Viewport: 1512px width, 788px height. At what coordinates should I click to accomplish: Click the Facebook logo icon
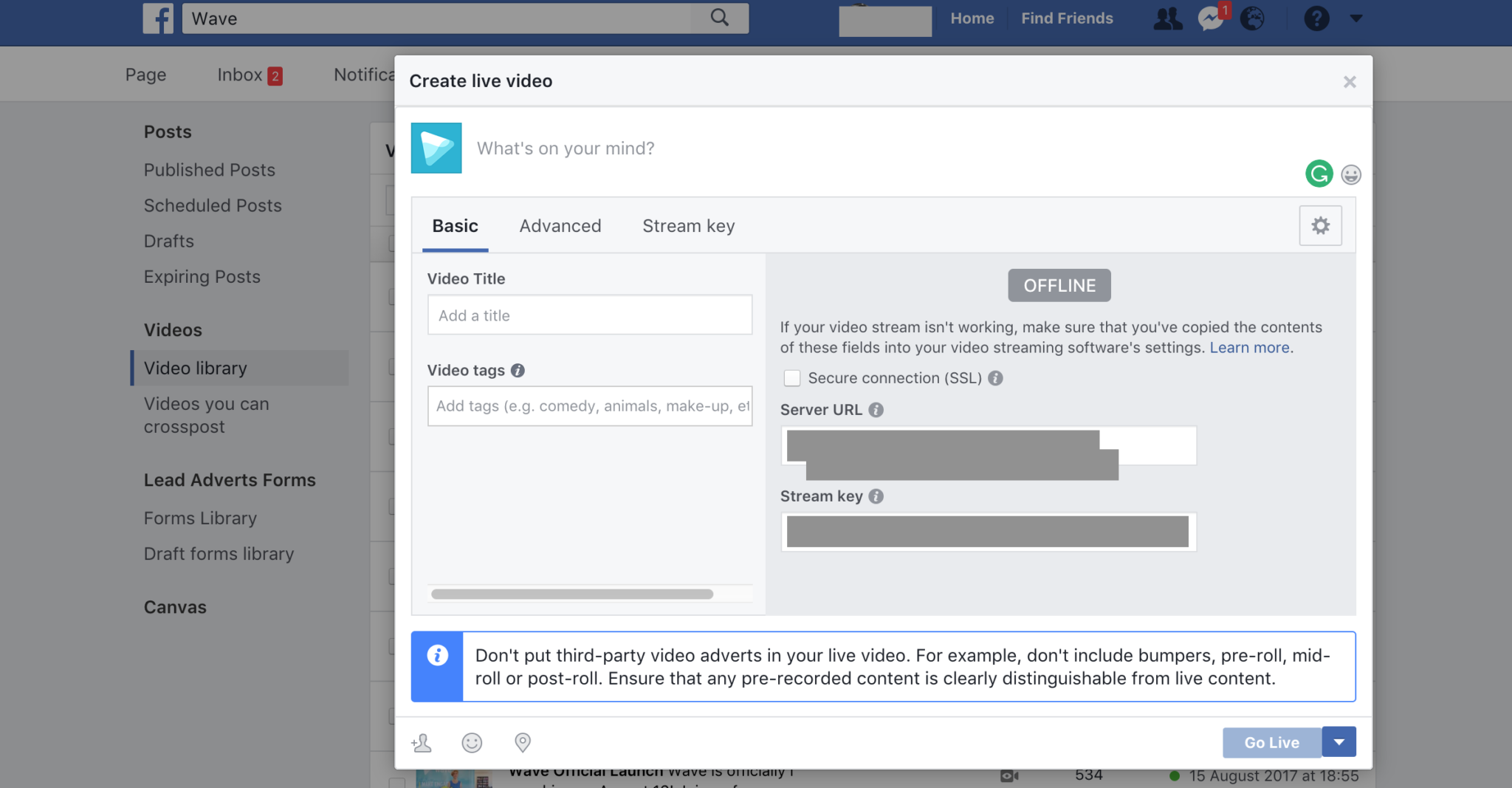(x=158, y=18)
